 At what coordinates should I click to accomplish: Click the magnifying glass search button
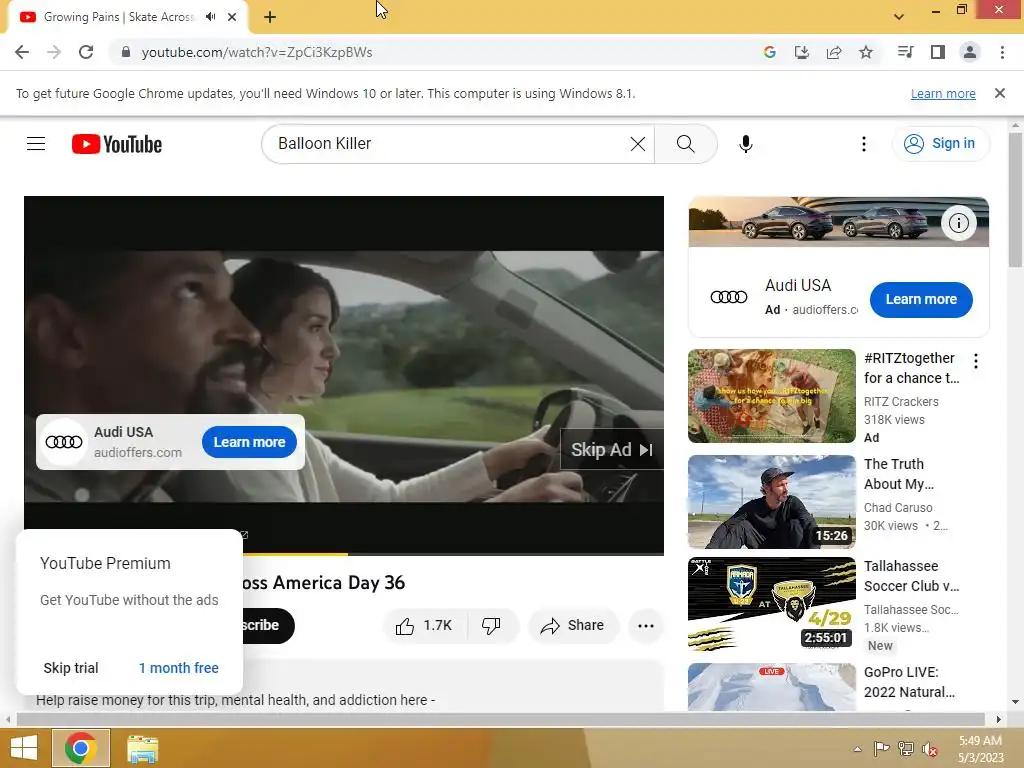[686, 144]
